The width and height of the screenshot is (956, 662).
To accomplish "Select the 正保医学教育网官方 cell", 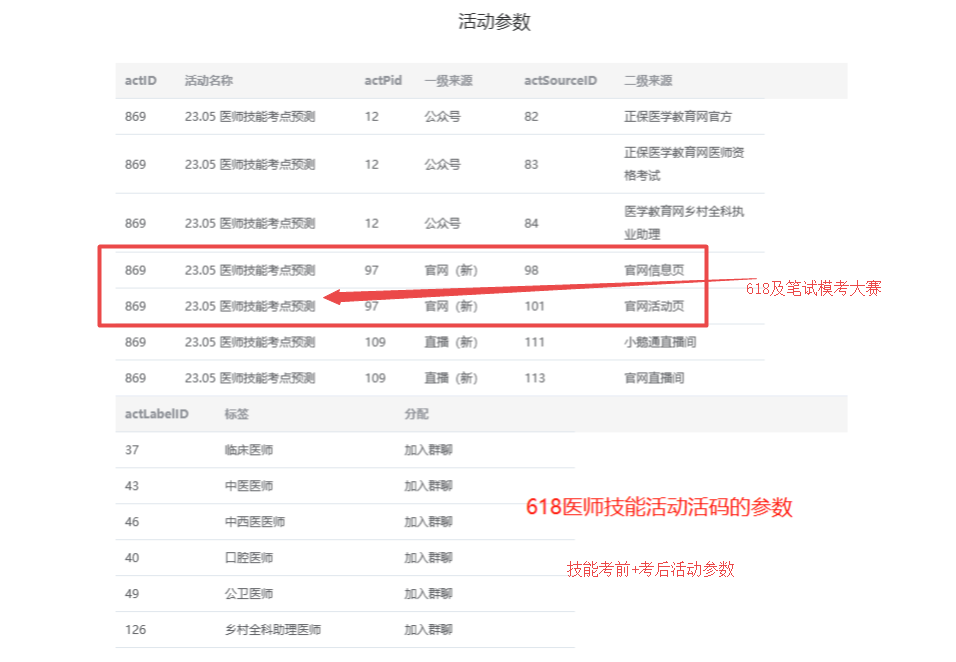I will 678,116.
